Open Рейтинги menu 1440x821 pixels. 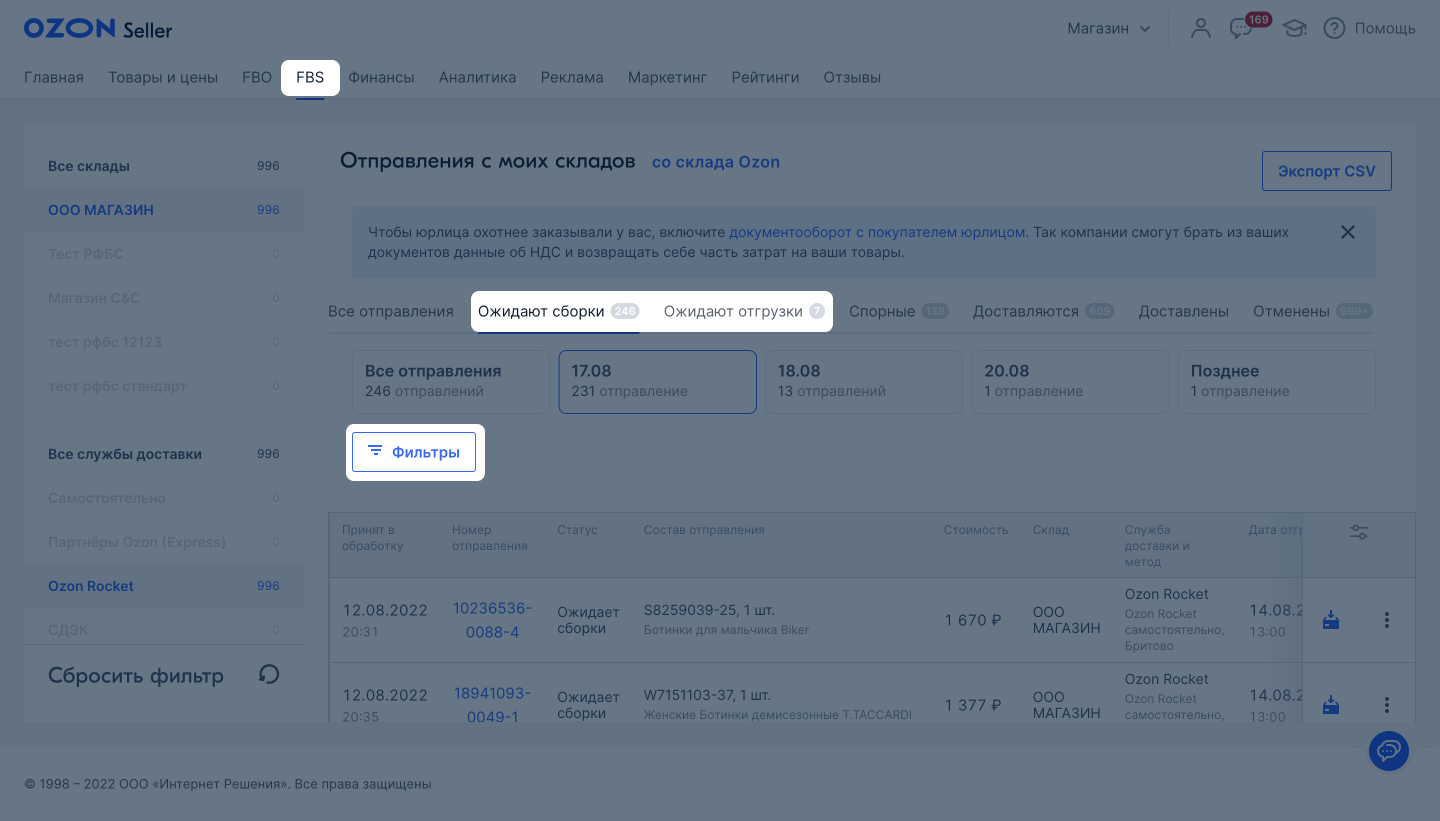click(765, 77)
